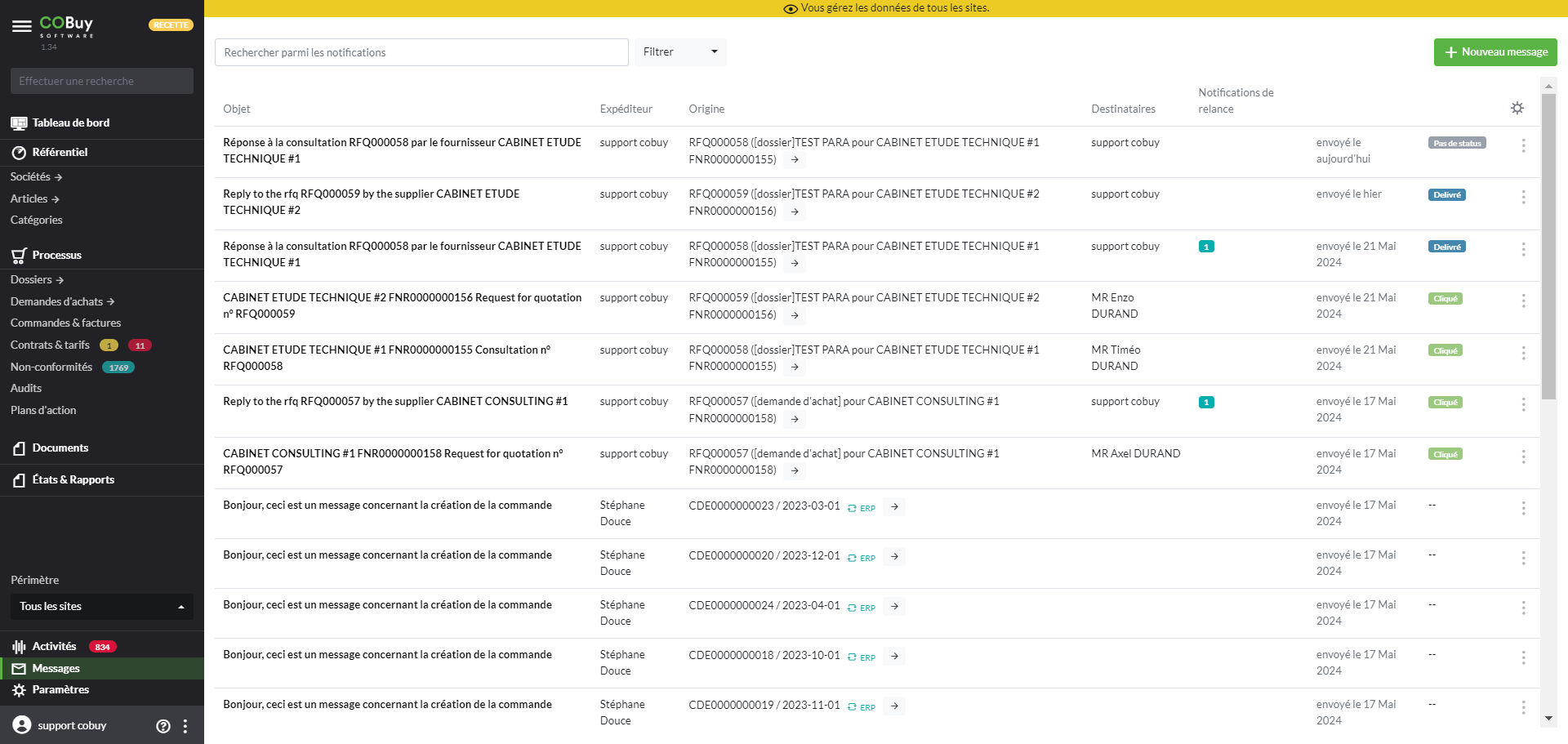Open arrow link for order CDE0000000018
This screenshot has height=744, width=1568.
895,657
